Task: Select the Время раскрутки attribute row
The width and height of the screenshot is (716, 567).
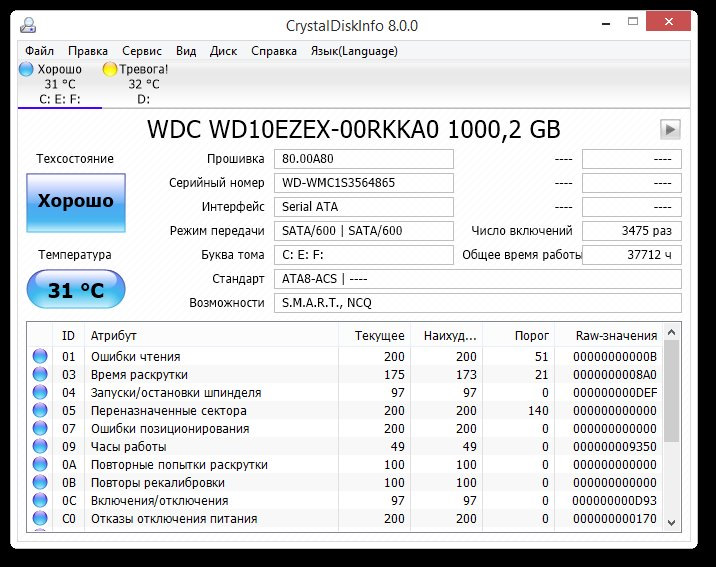Action: tap(347, 374)
